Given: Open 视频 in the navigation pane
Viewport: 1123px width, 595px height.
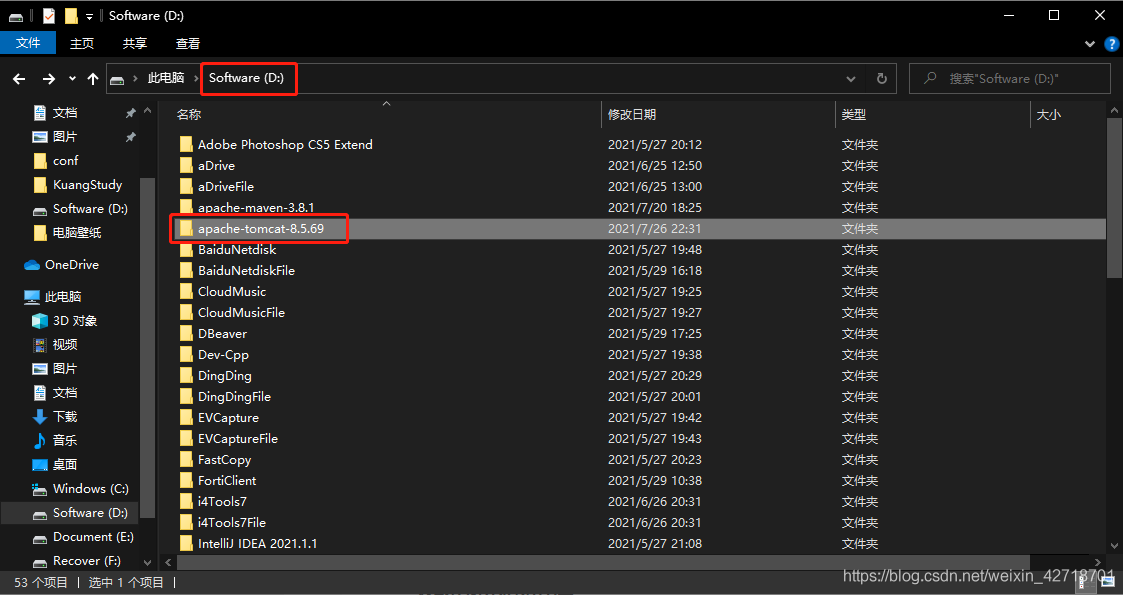Looking at the screenshot, I should point(64,344).
